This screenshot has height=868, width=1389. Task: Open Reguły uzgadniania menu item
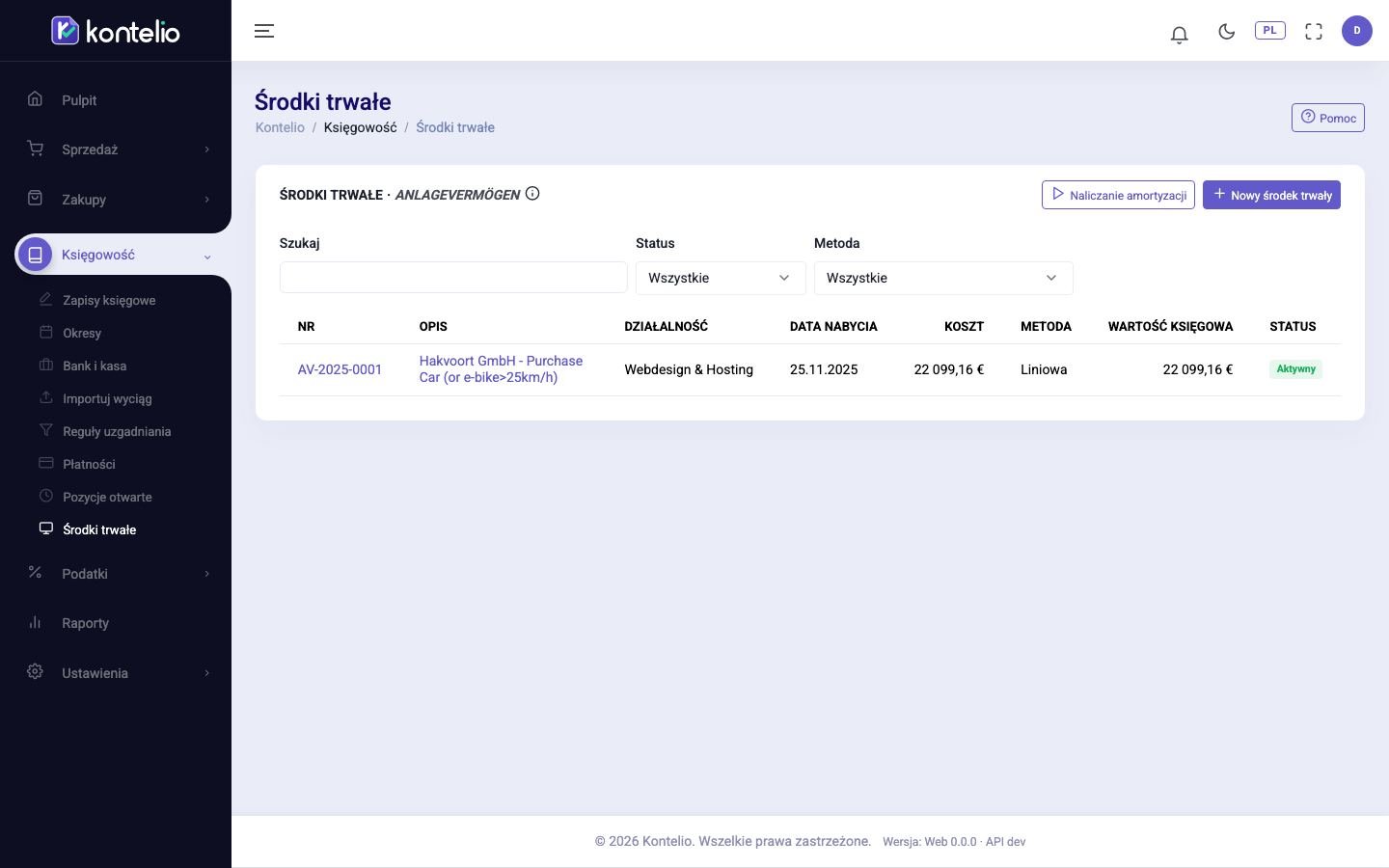coord(117,431)
